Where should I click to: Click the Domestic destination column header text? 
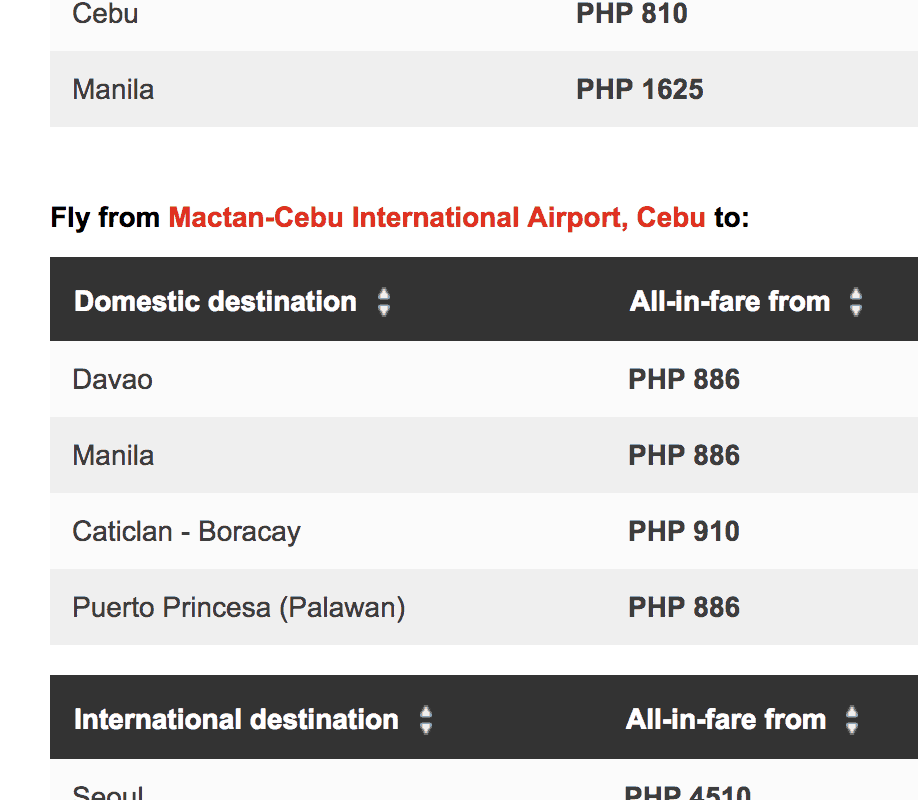pyautogui.click(x=215, y=302)
